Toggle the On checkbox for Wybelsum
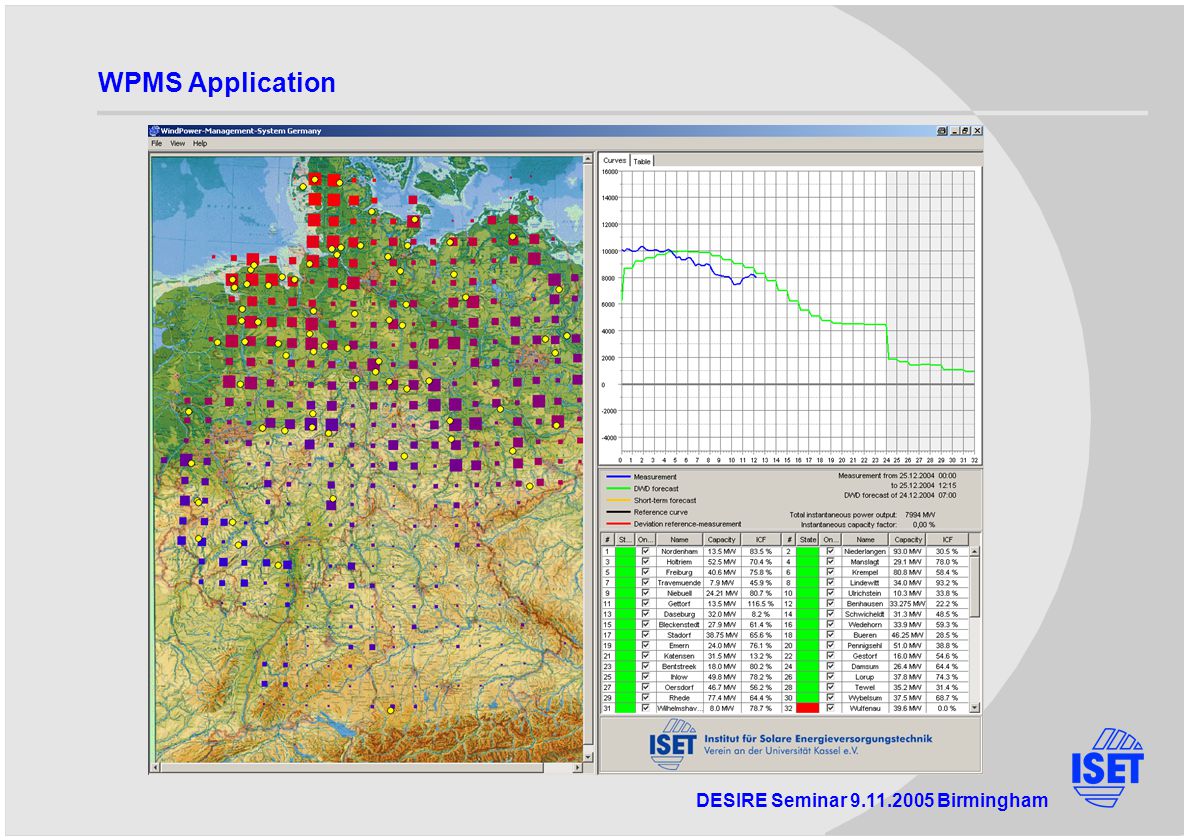Screen dimensions: 1188x840 click(830, 698)
